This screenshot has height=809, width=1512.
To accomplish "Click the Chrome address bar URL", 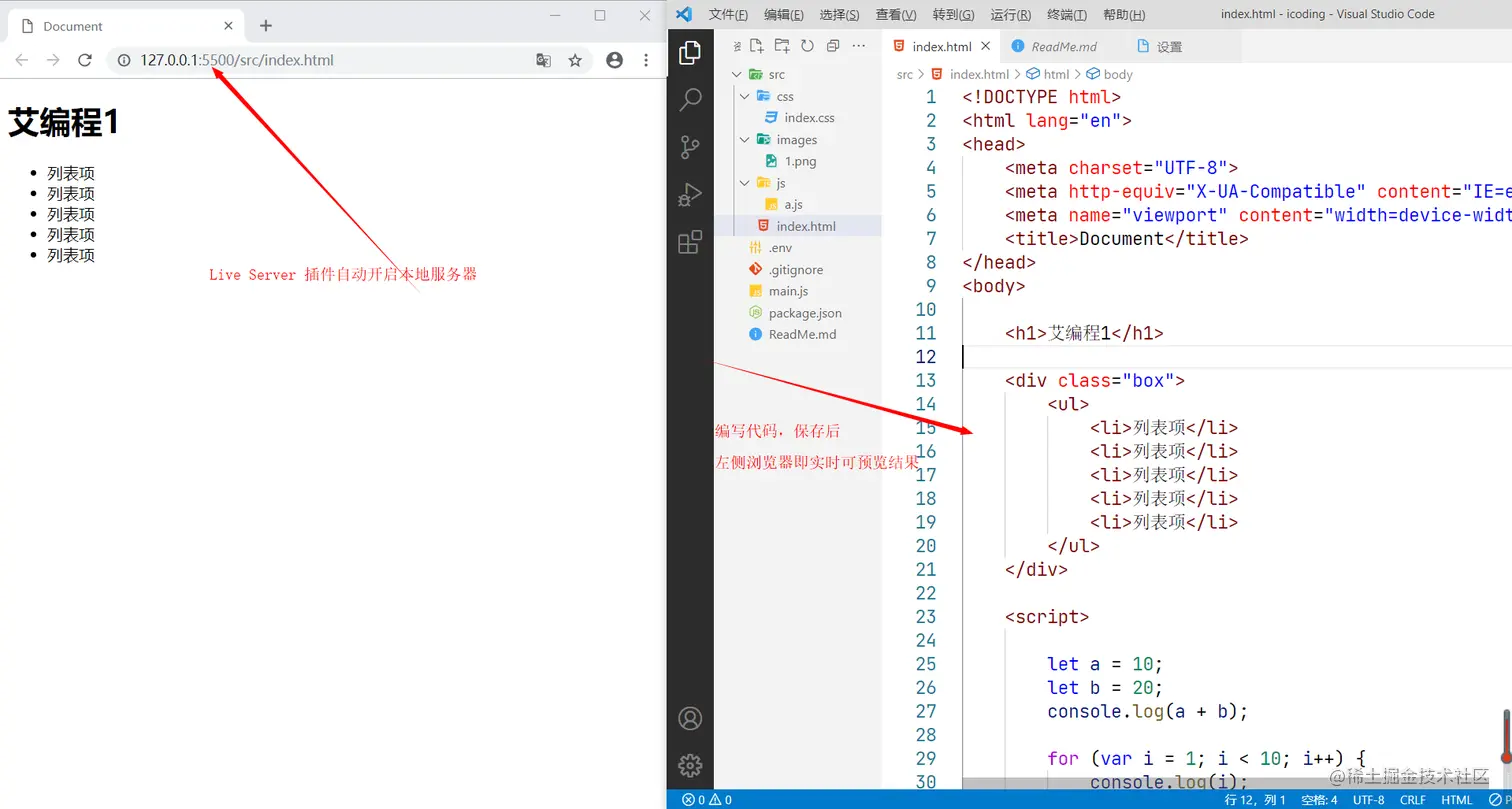I will (x=237, y=60).
